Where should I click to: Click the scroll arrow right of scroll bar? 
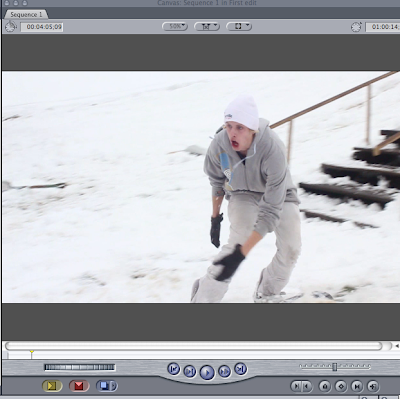396,346
